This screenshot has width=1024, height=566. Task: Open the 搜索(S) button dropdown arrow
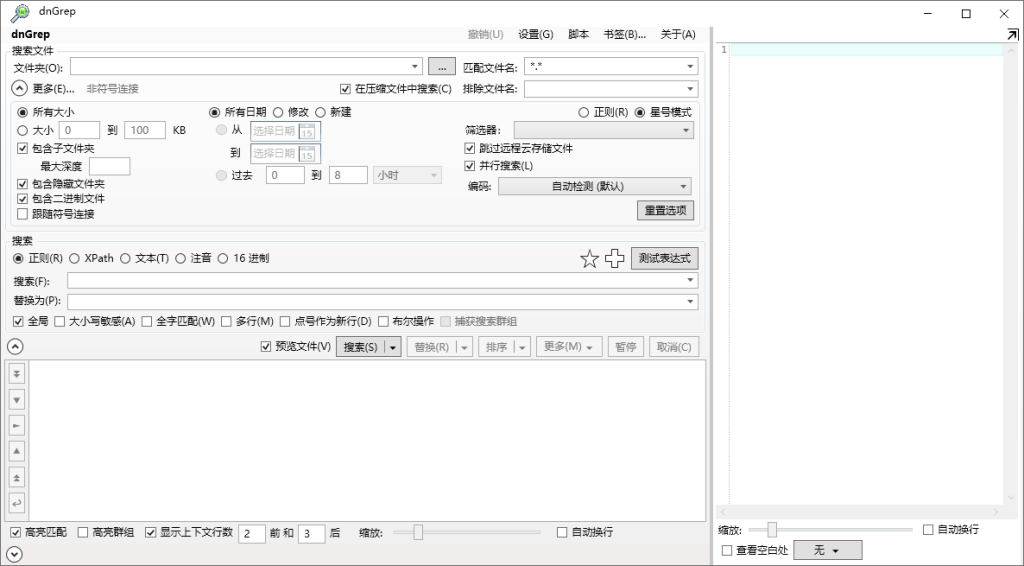[392, 347]
